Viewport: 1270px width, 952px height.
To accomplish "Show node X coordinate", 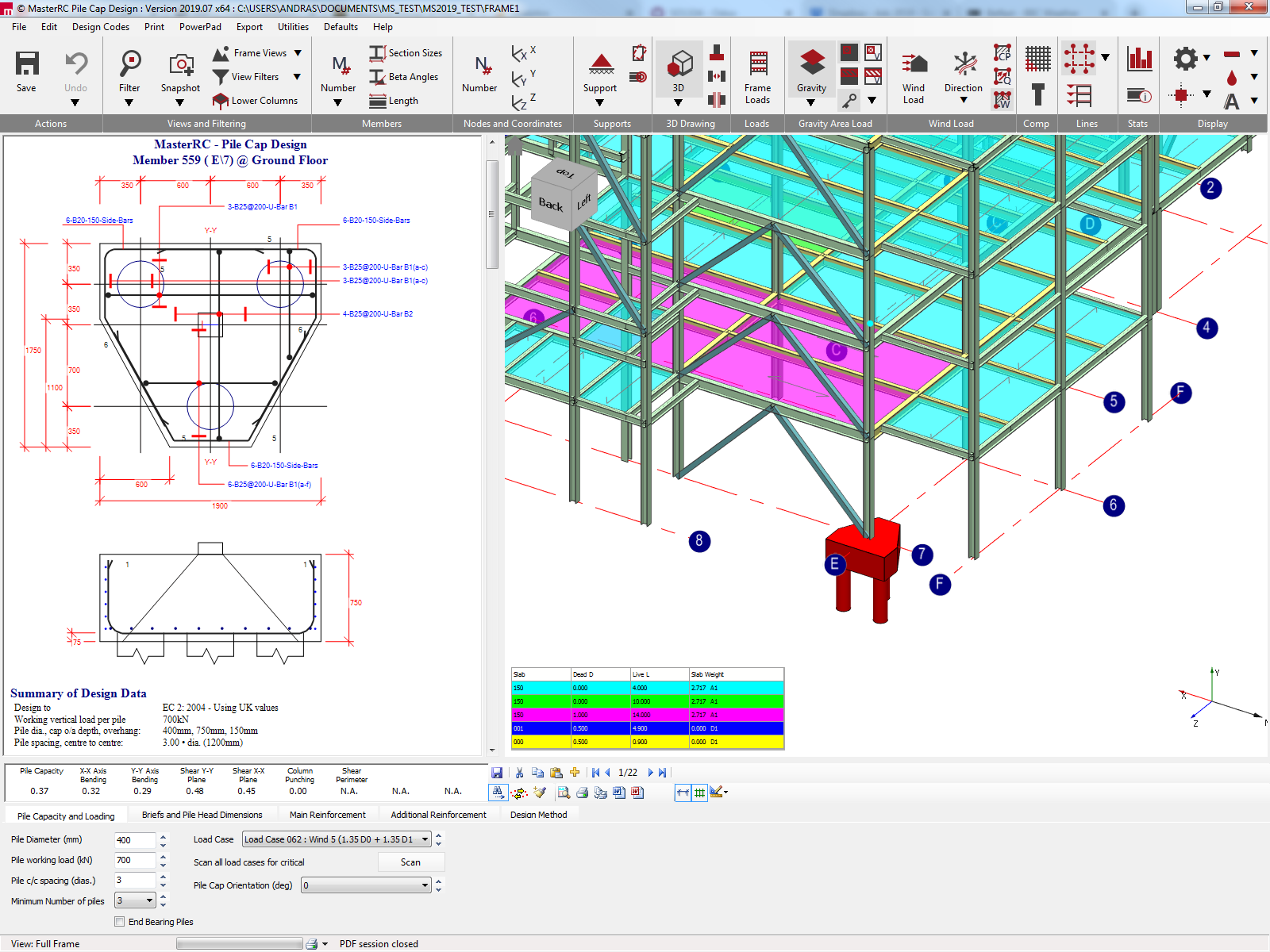I will click(x=524, y=53).
